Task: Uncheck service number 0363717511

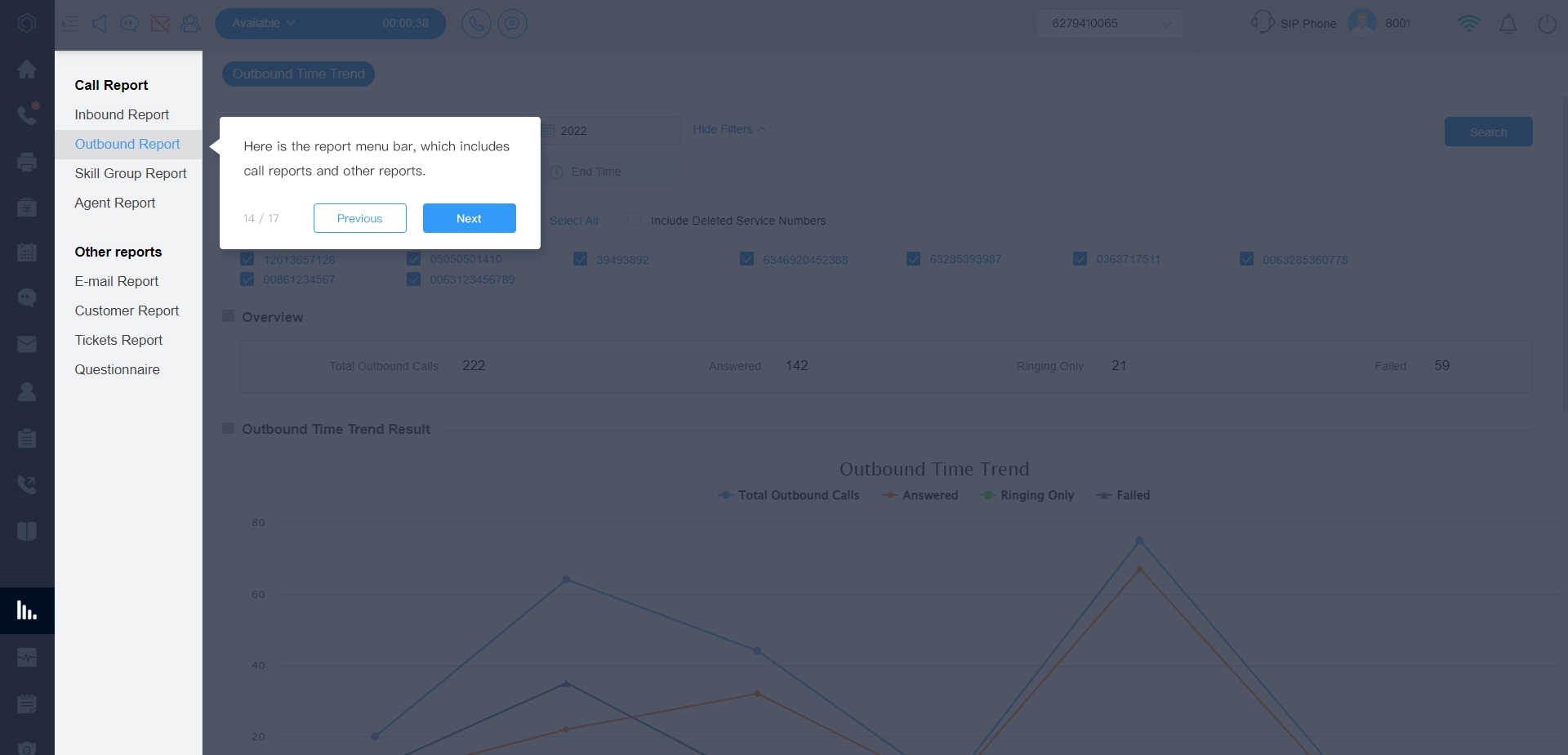Action: coord(1080,259)
